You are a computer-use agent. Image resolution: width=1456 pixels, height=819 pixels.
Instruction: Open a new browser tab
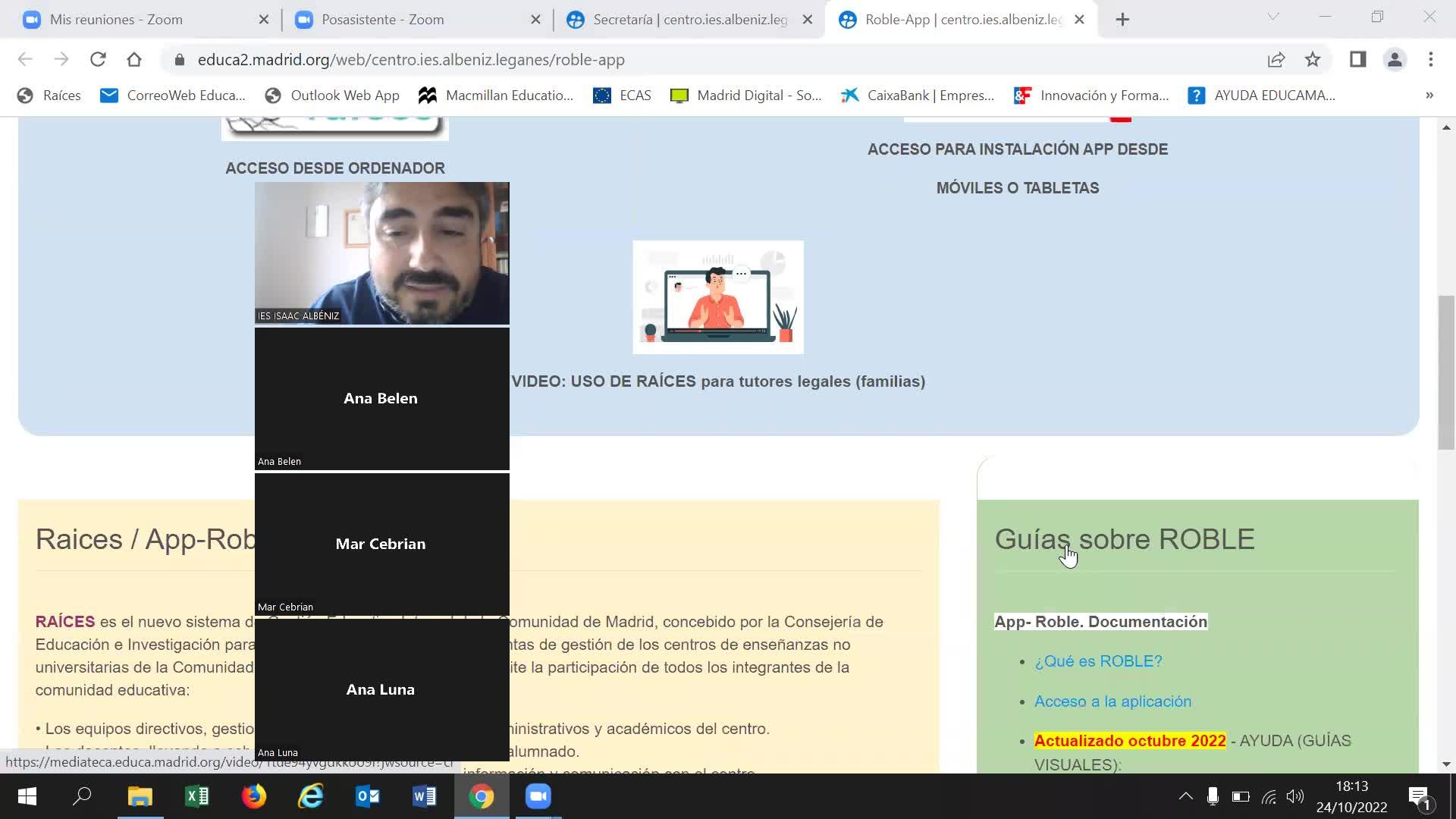1123,20
